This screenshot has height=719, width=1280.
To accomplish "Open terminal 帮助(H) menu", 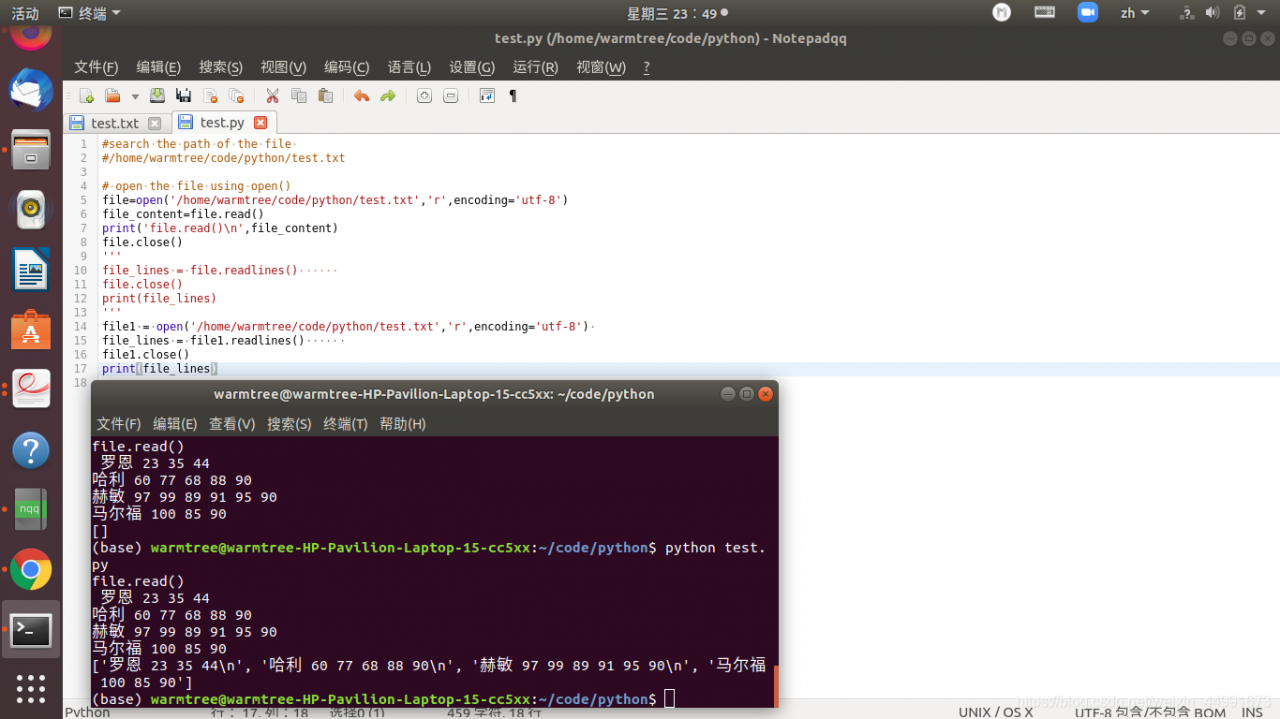I will click(403, 424).
